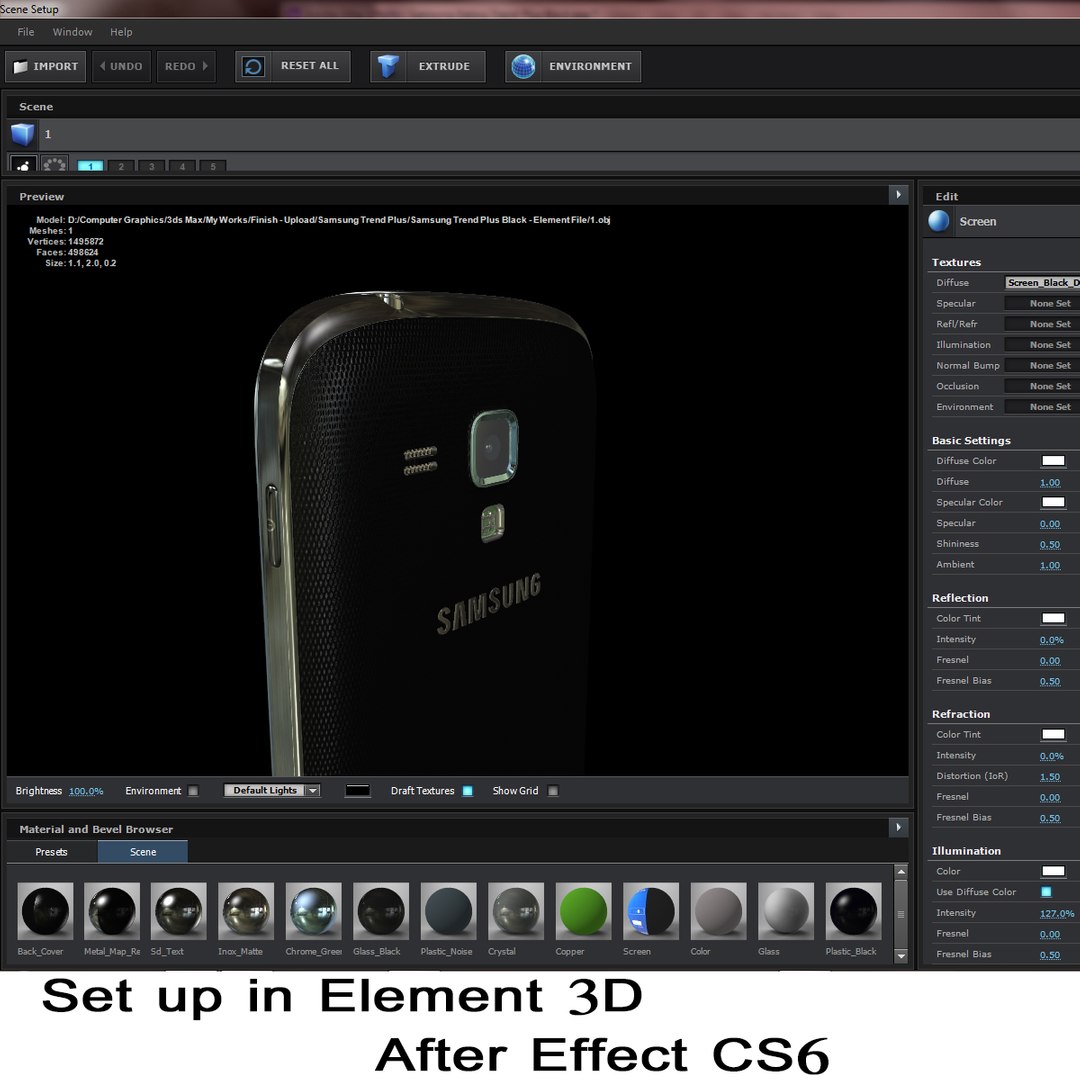Open the Reflection Color Tint swatch
Screen dimensions: 1080x1080
(1053, 619)
